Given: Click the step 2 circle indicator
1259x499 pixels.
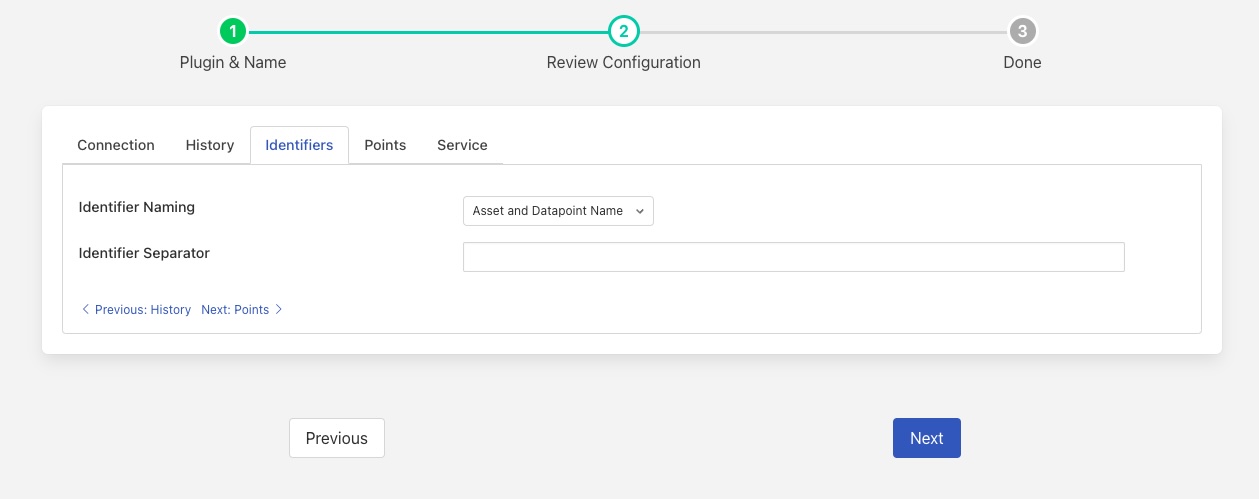Looking at the screenshot, I should tap(623, 32).
